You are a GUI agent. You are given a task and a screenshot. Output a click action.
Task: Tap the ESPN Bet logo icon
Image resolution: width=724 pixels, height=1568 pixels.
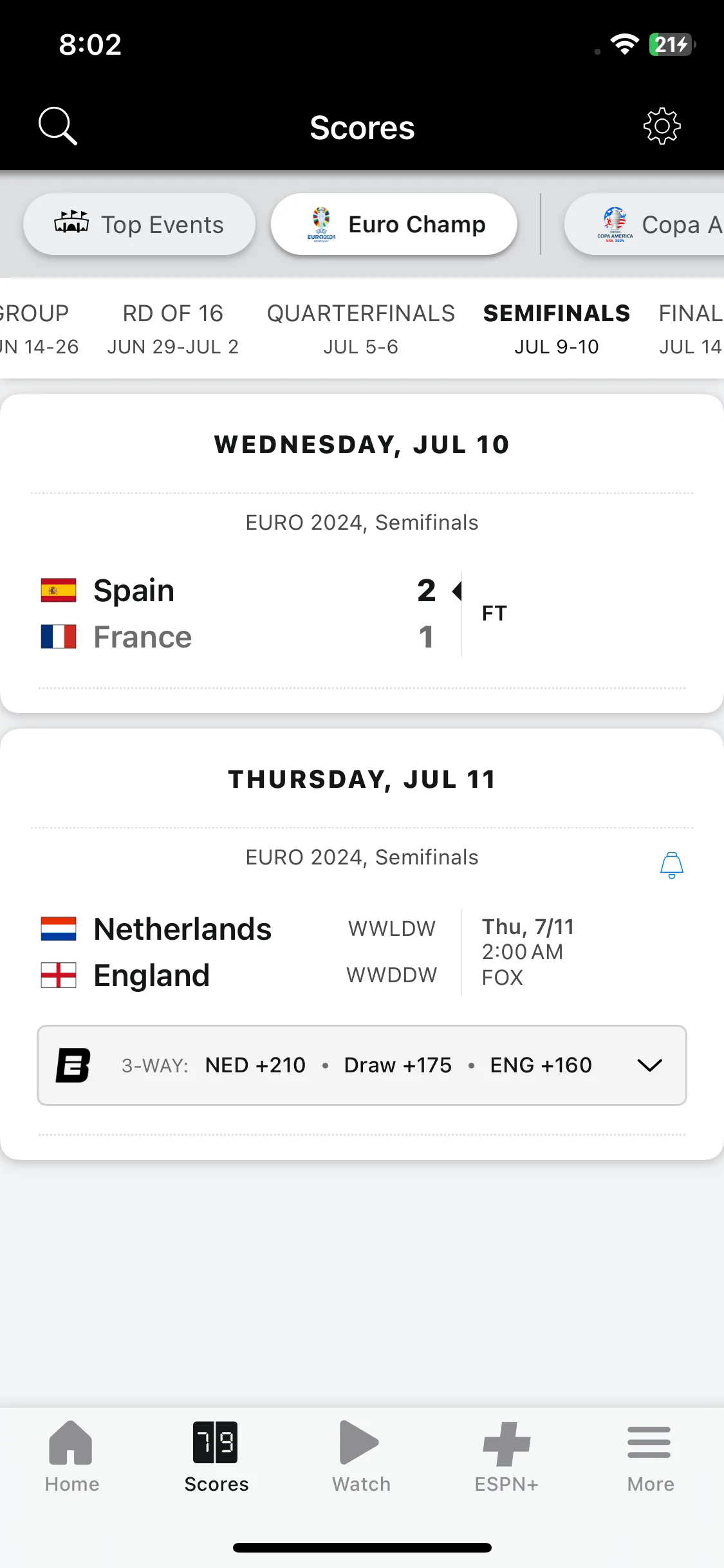(x=73, y=1065)
